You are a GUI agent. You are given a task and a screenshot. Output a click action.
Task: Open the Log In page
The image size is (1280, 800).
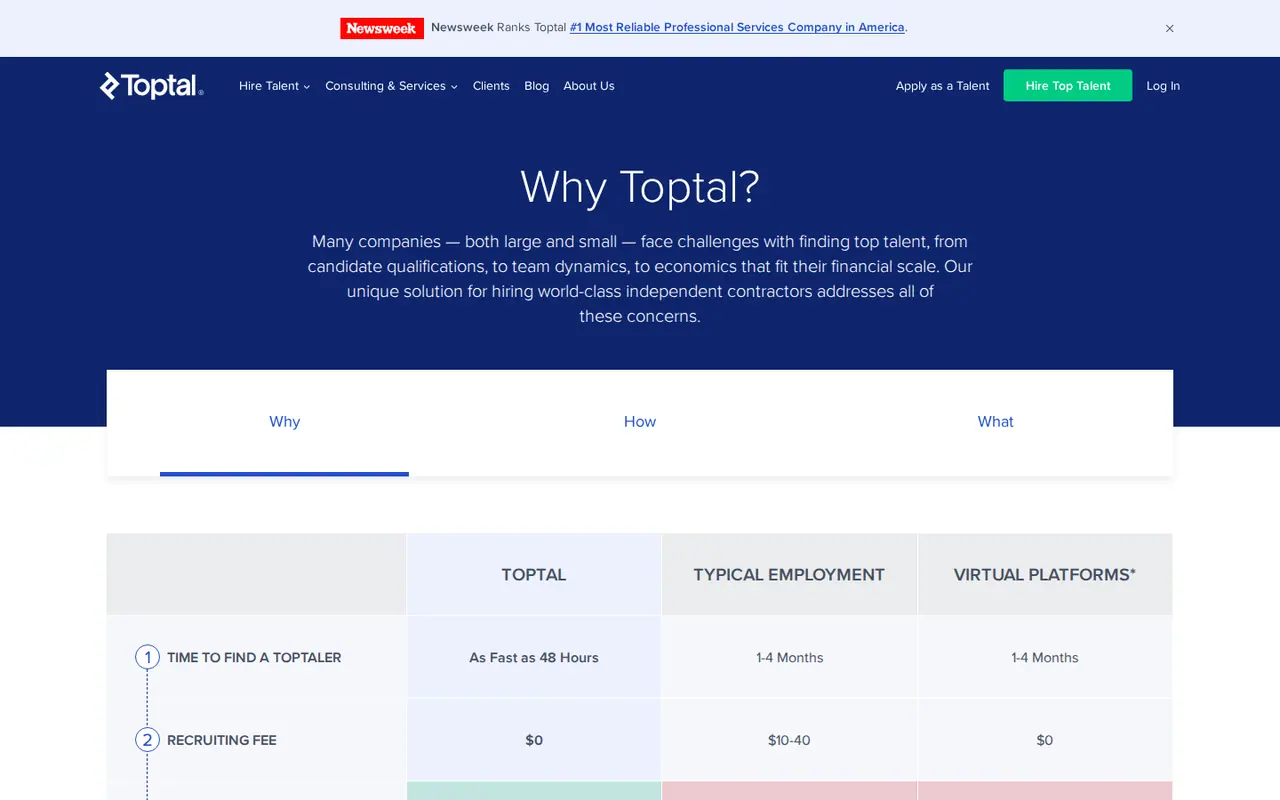tap(1163, 86)
